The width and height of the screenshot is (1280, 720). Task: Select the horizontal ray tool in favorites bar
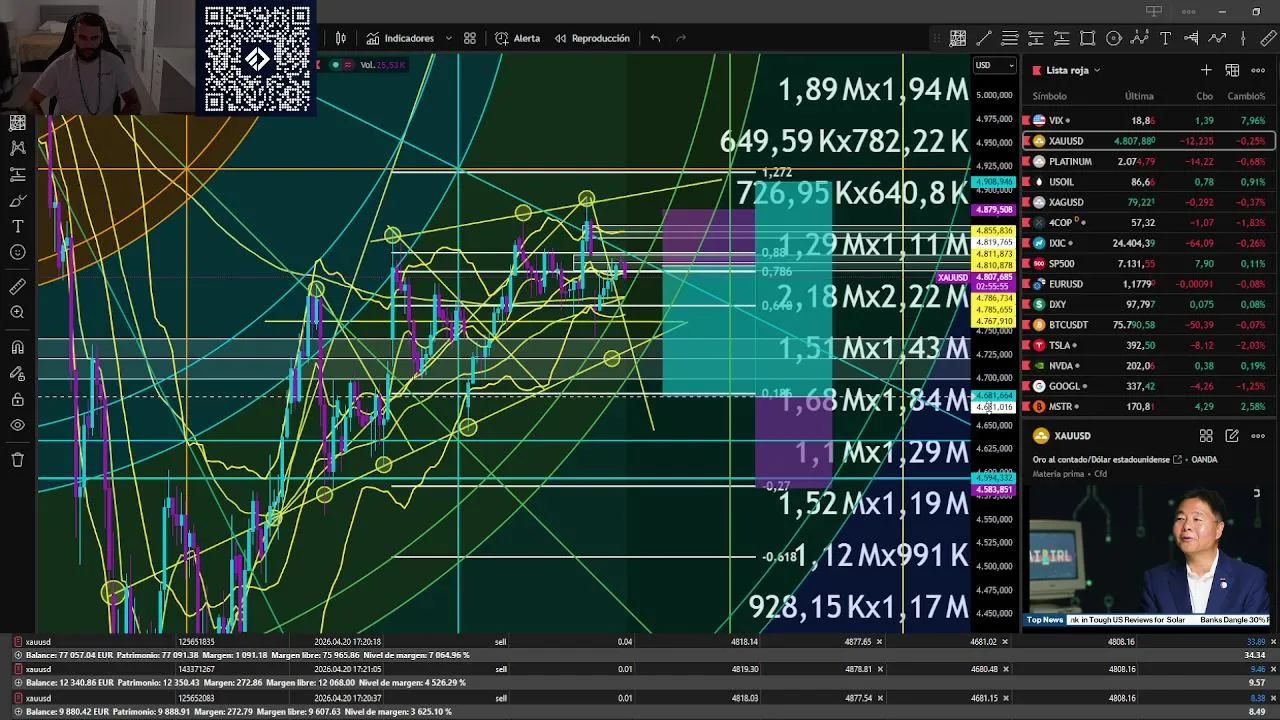[1191, 38]
